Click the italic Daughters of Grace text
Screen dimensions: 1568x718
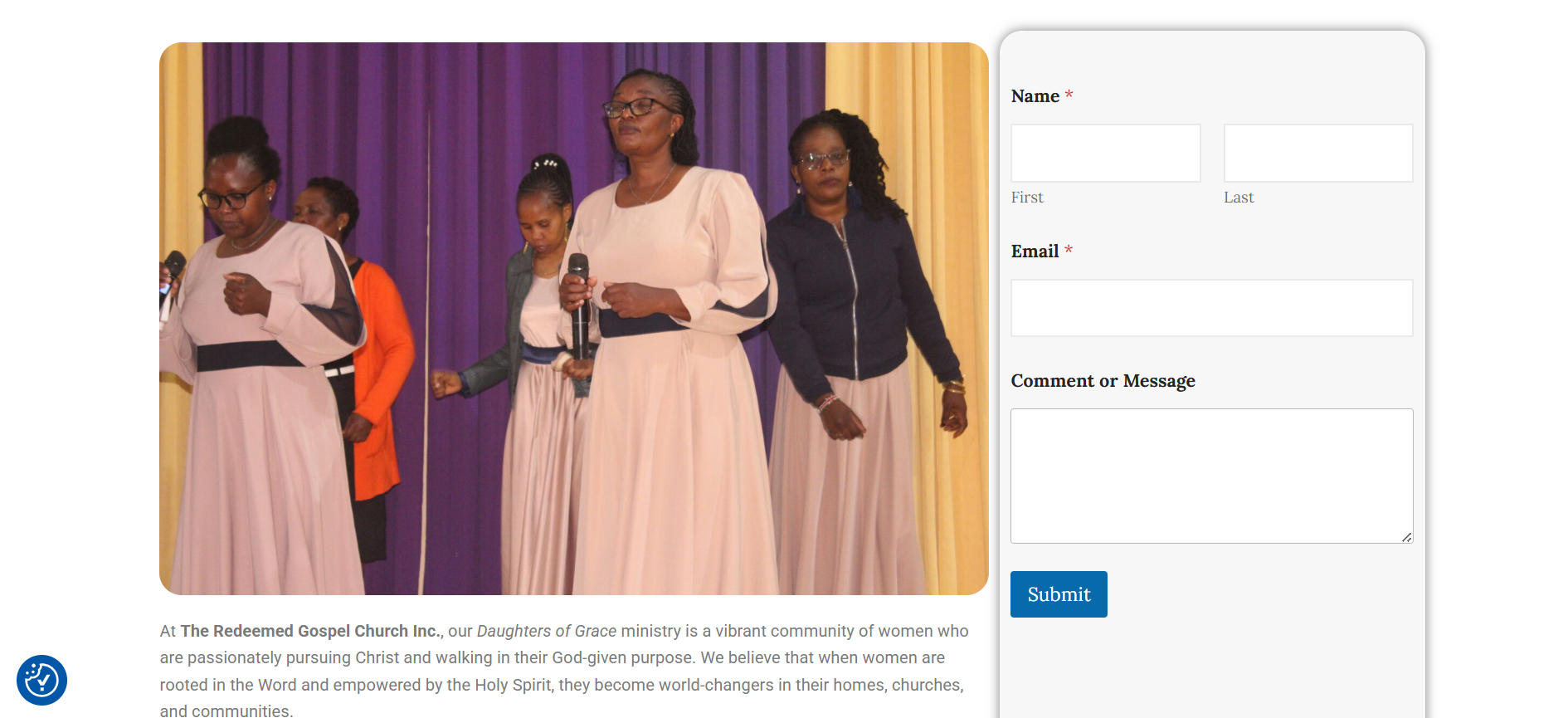[547, 631]
